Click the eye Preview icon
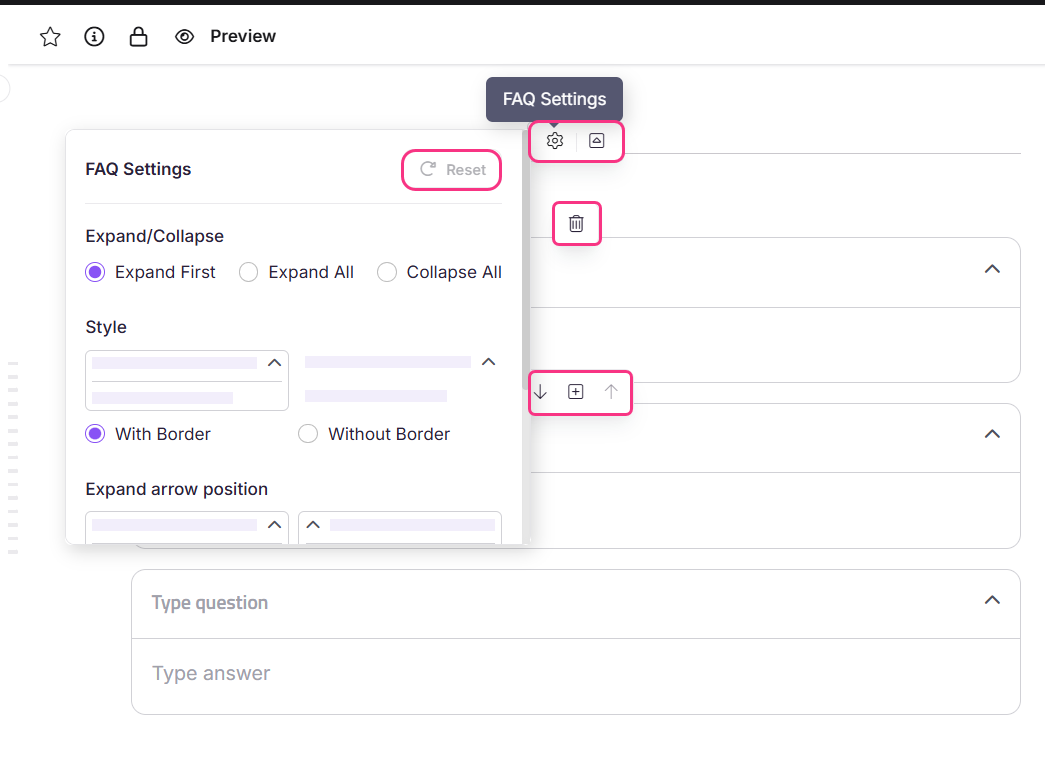This screenshot has height=765, width=1045. tap(185, 37)
